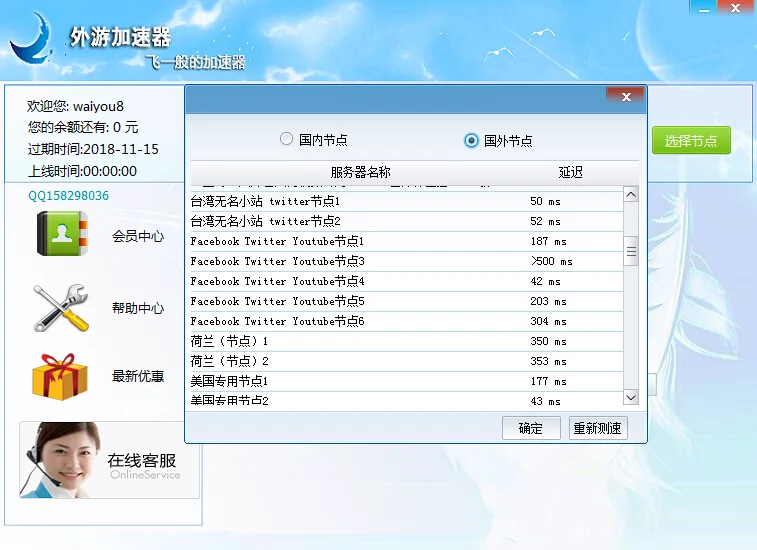
Task: Click the 确定 button
Action: [530, 428]
